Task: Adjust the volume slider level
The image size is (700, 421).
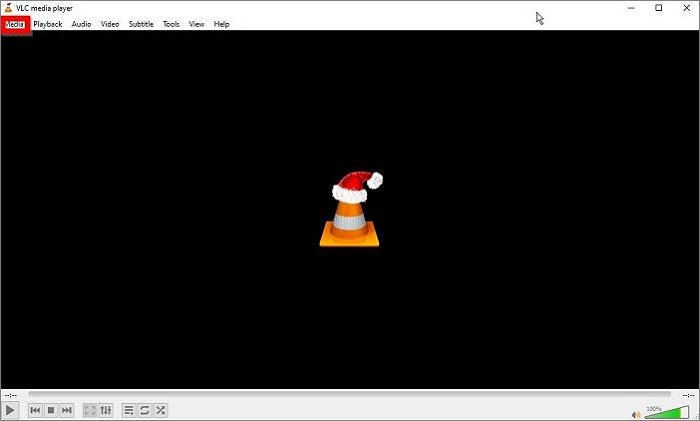Action: [x=666, y=412]
